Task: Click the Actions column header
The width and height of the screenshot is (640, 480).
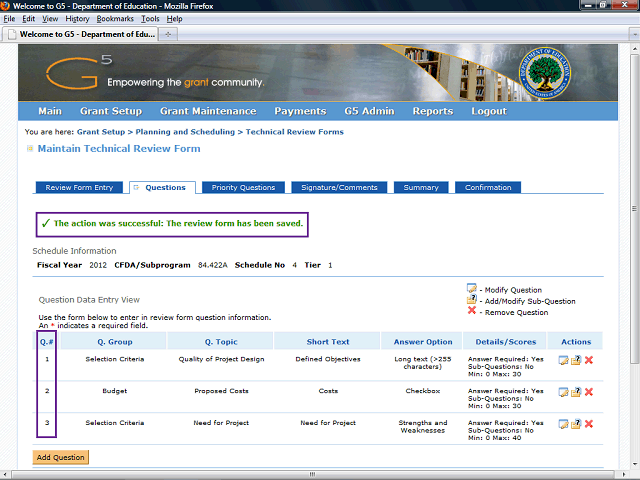Action: click(x=576, y=342)
